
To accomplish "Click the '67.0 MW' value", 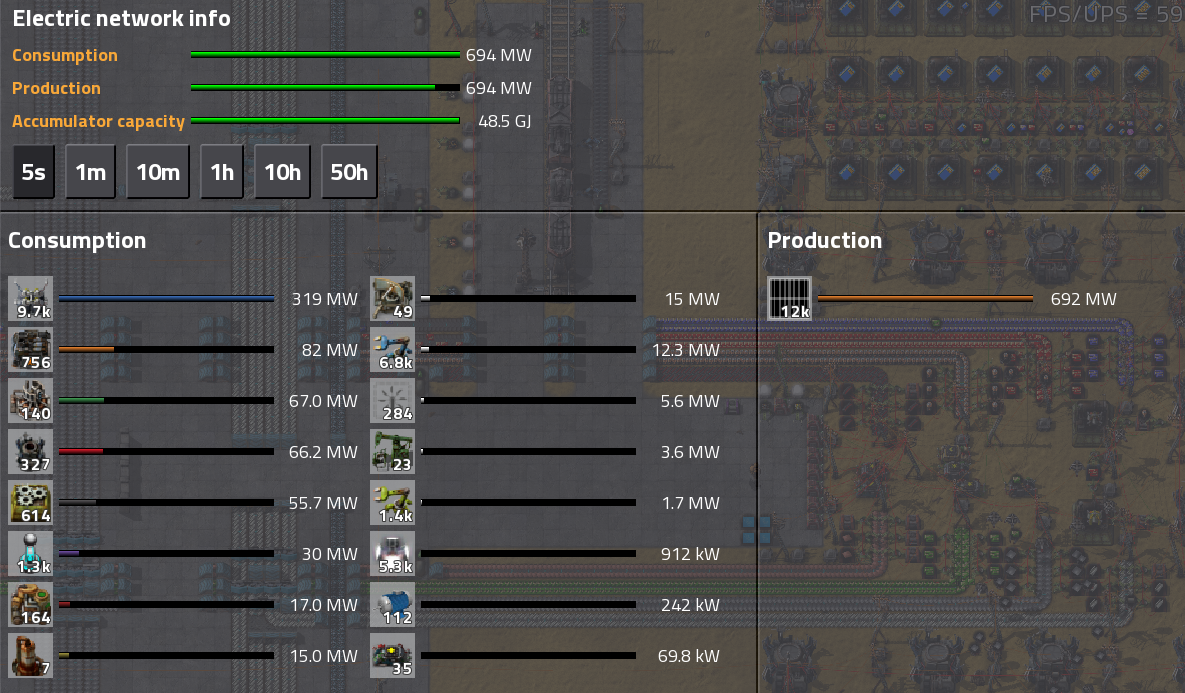I will 323,401.
